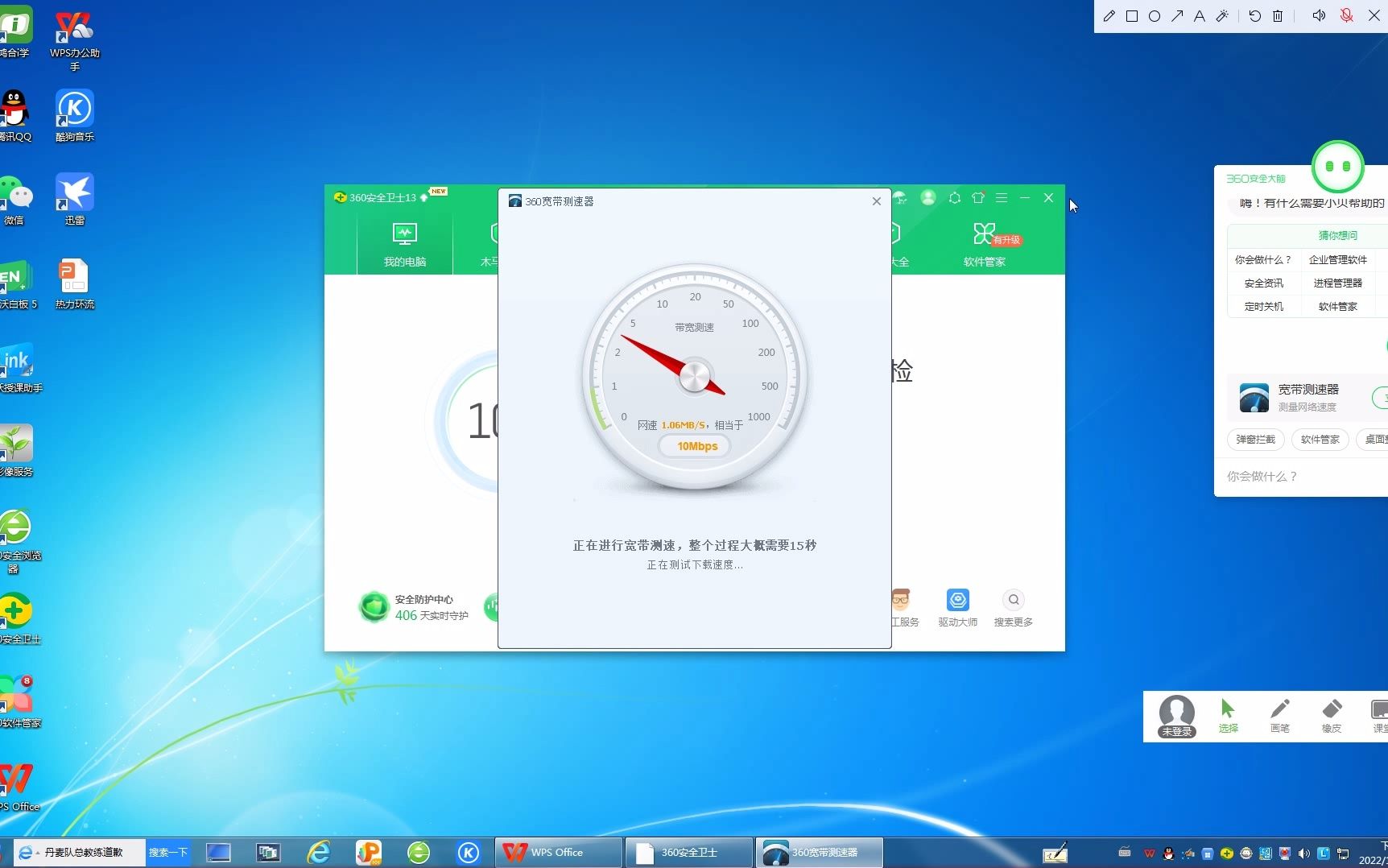Viewport: 1388px width, 868px height.
Task: Click the user account avatar in 360安全卫士
Action: tap(927, 197)
